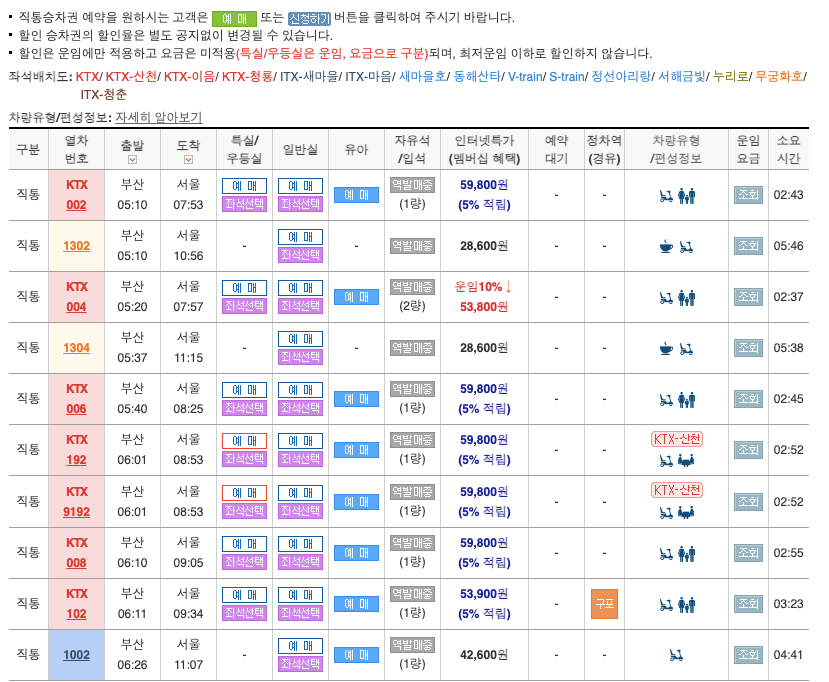Image resolution: width=829 pixels, height=682 pixels.
Task: Click the family icon in KTX 008 row
Action: tap(686, 553)
